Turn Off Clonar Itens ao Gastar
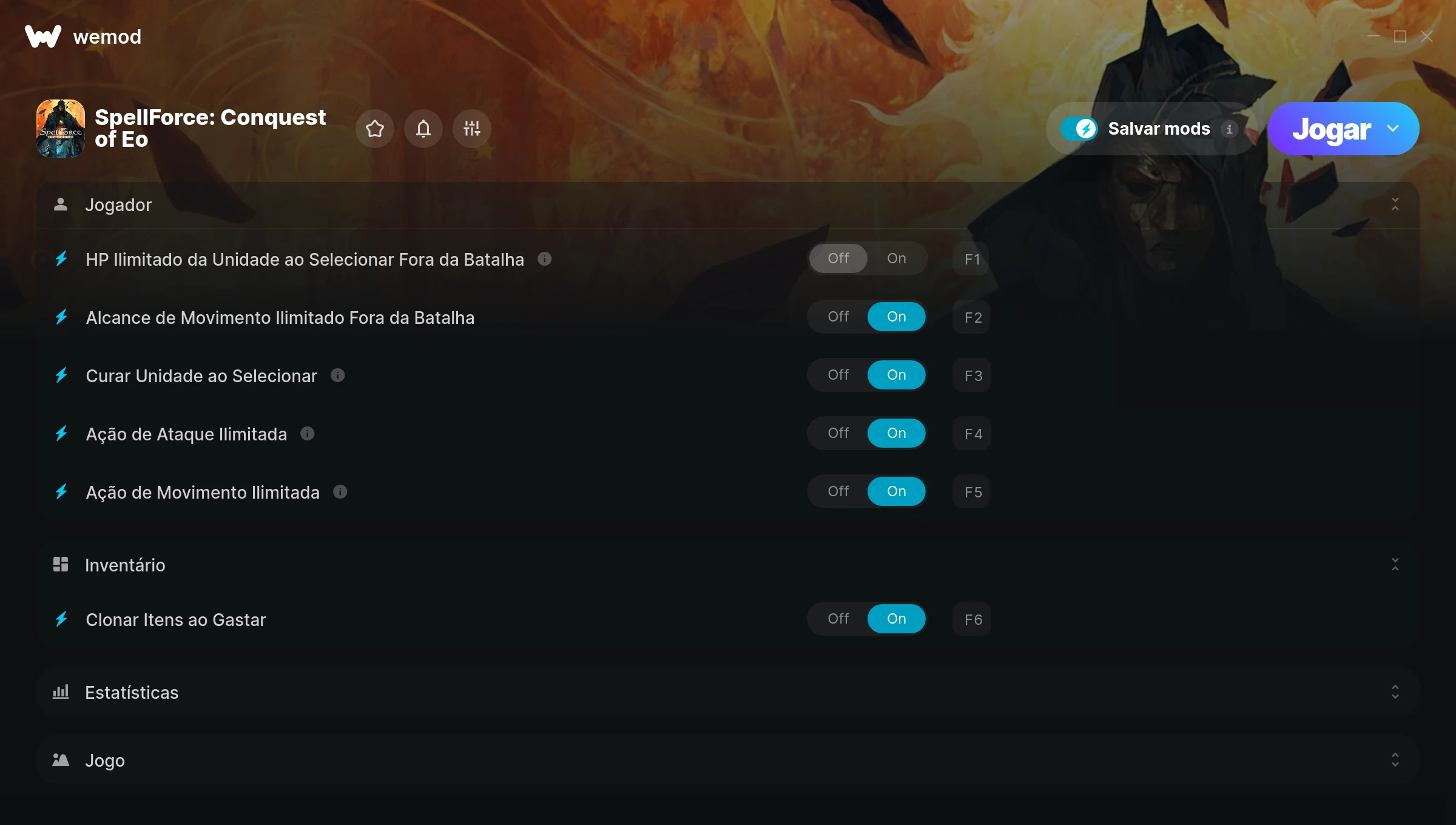 coord(838,619)
